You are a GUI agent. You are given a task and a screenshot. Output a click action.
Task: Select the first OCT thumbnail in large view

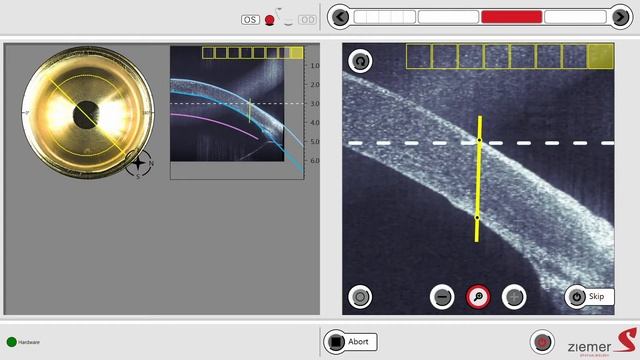[419, 56]
